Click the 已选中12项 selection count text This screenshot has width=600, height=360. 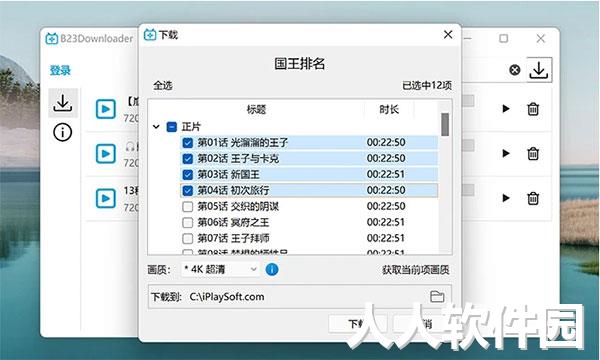(427, 85)
